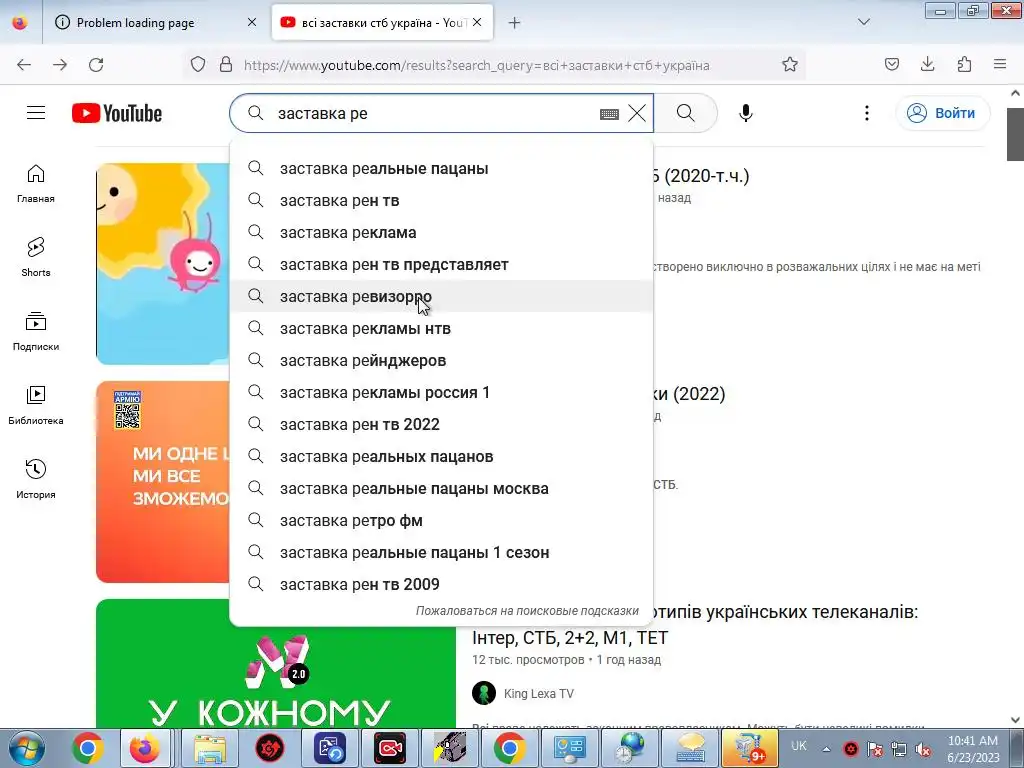Click the magnifier search button

(x=686, y=113)
